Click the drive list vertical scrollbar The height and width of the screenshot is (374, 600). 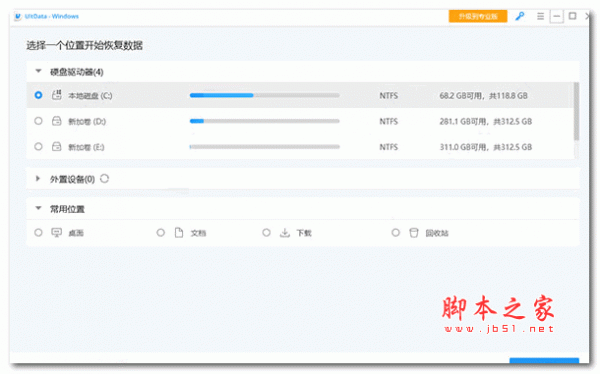pos(576,111)
